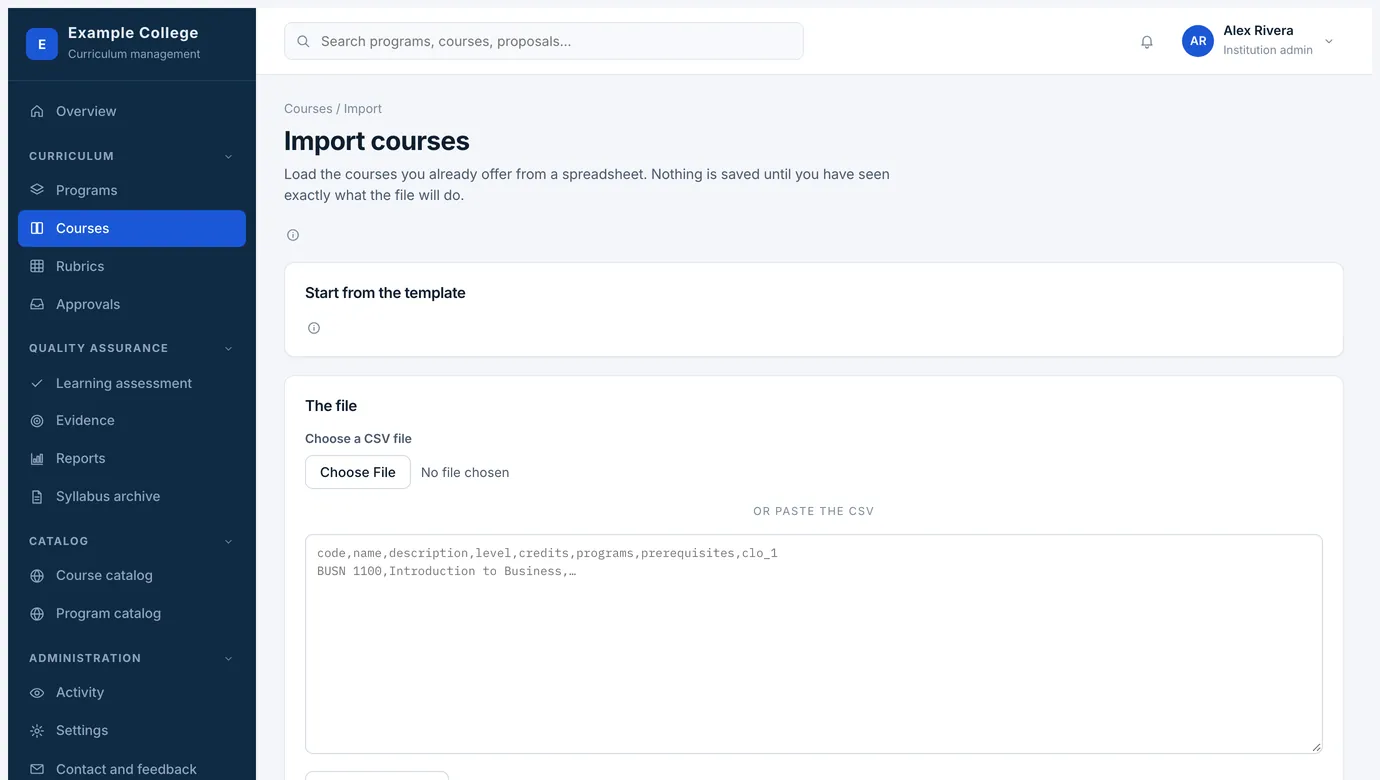The width and height of the screenshot is (1380, 780).
Task: Click the AR user avatar
Action: pos(1198,41)
